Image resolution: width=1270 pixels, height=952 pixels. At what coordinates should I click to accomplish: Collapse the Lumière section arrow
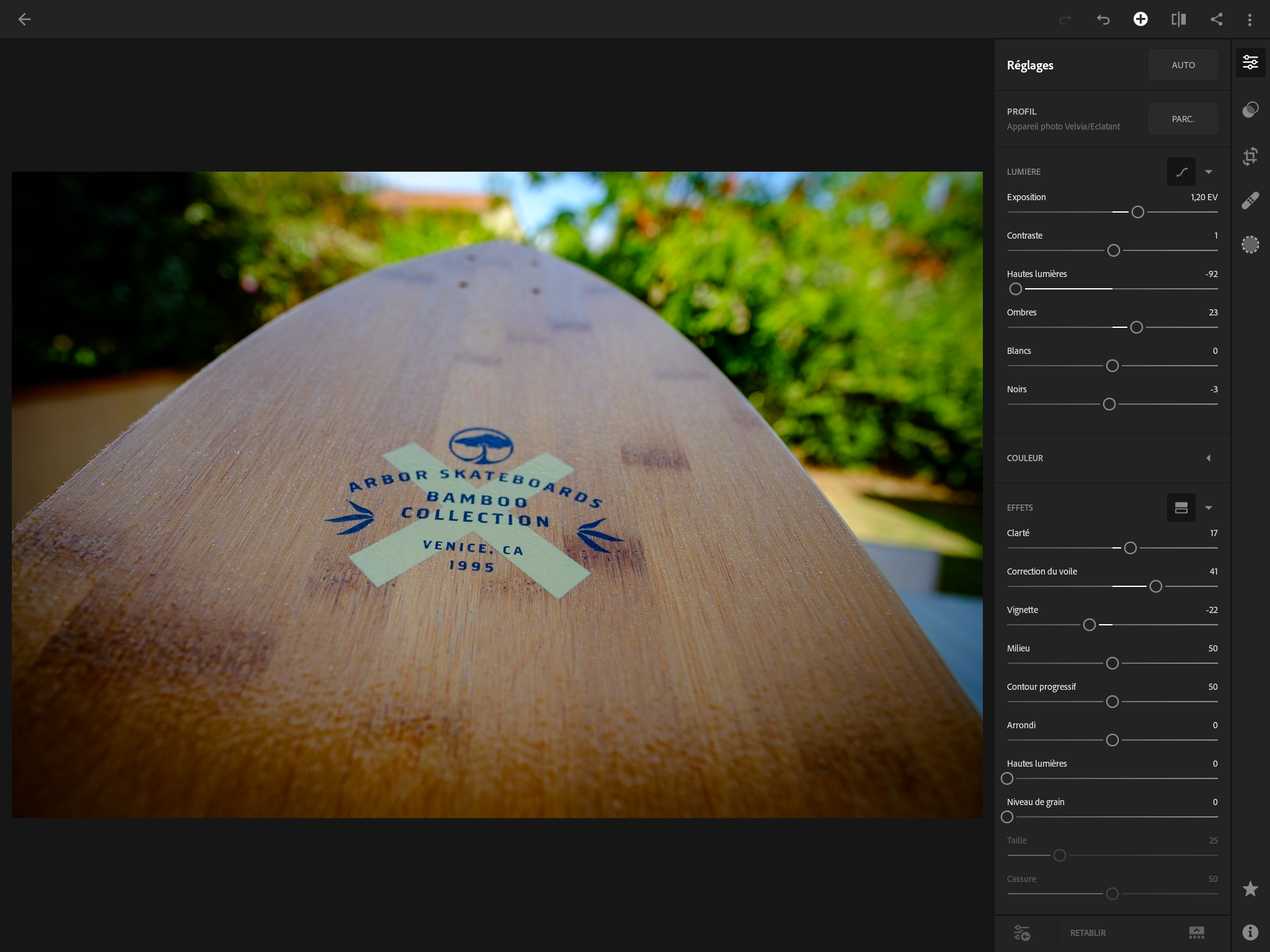pos(1209,172)
